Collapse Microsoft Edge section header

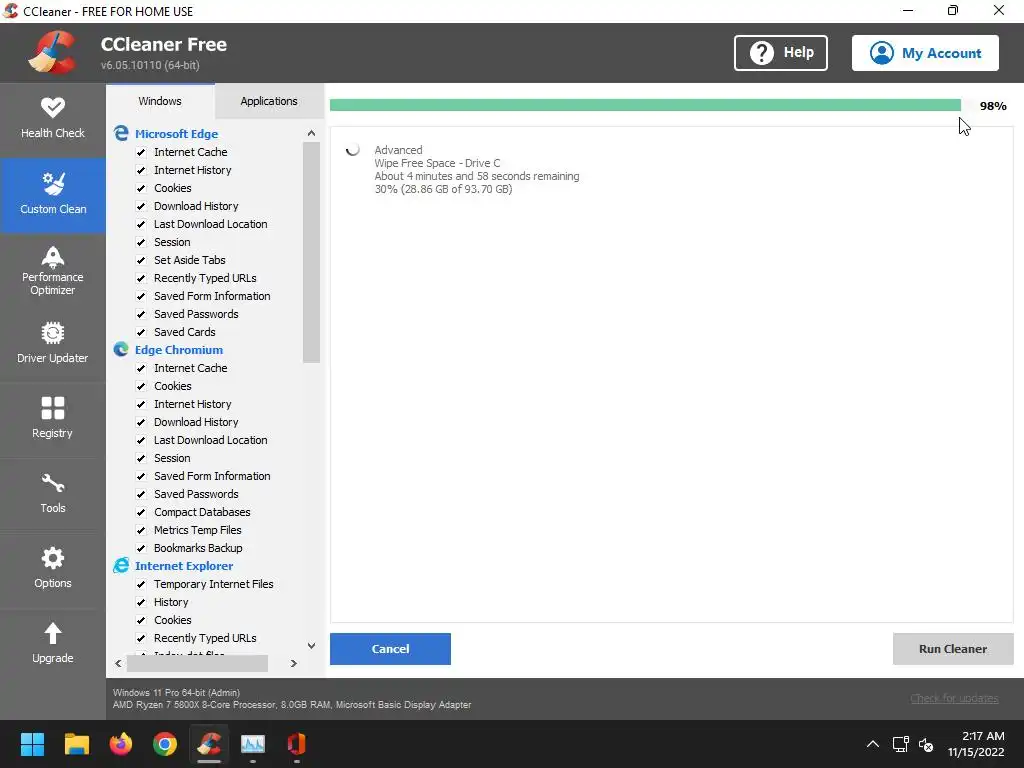click(x=176, y=133)
